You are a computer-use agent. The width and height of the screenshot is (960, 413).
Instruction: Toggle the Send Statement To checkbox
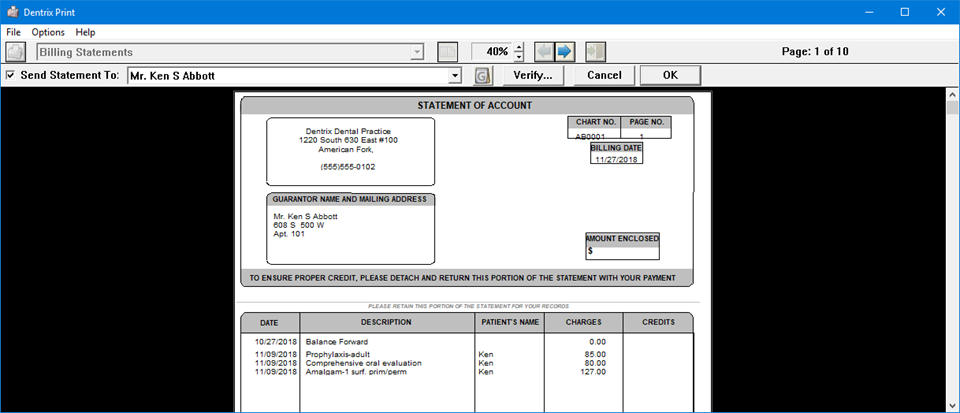pos(10,76)
